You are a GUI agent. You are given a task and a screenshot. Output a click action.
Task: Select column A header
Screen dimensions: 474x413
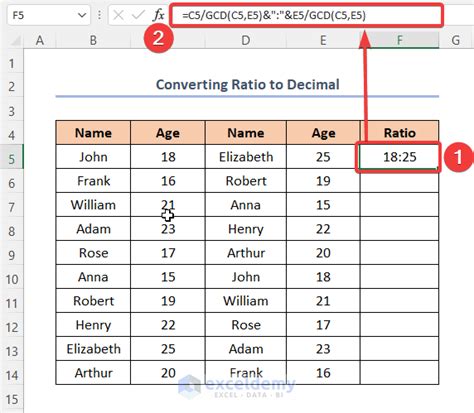pyautogui.click(x=40, y=40)
